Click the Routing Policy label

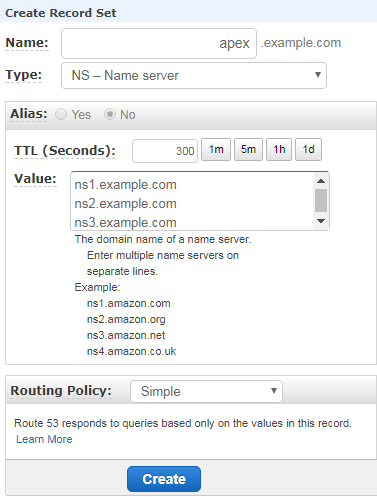61,391
